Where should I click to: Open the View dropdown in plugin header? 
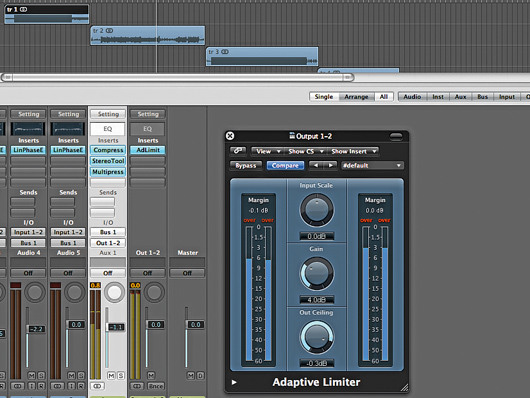(267, 151)
